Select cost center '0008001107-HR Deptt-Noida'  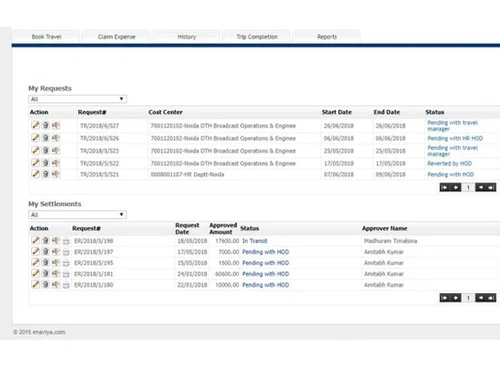click(187, 174)
